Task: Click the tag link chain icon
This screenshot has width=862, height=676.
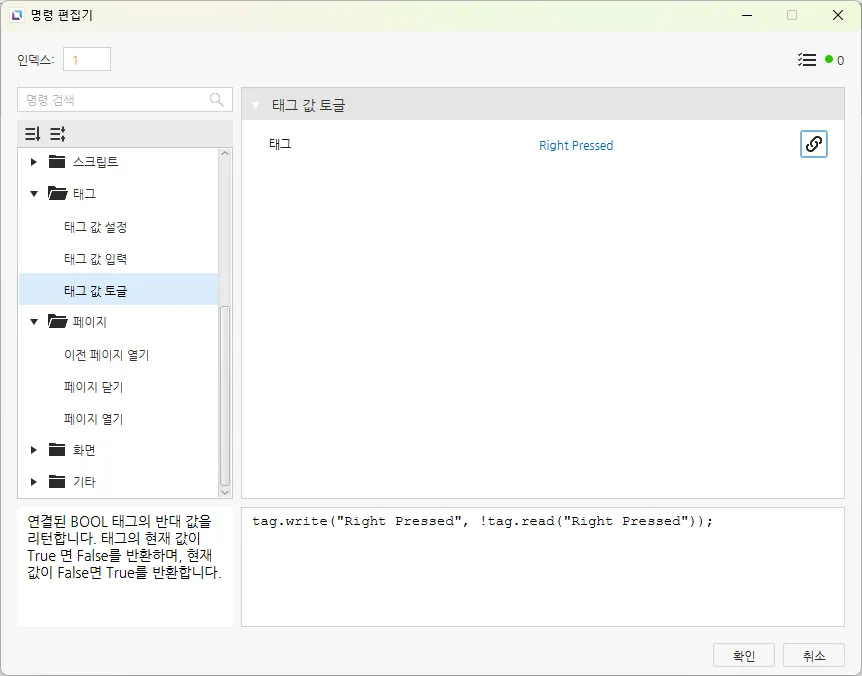Action: click(814, 144)
